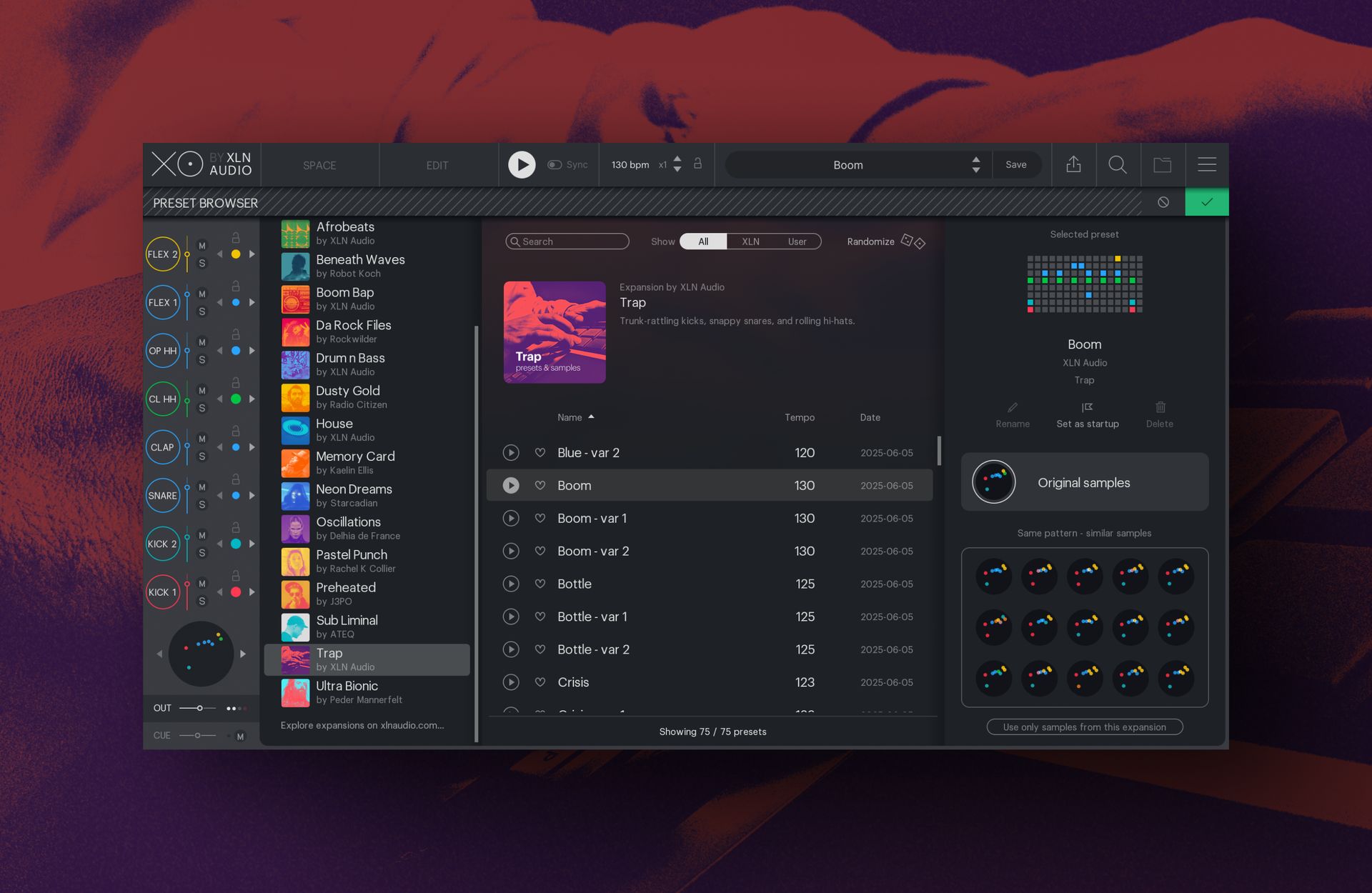This screenshot has height=893, width=1372.
Task: Sort presets by the Date column header
Action: click(x=870, y=417)
